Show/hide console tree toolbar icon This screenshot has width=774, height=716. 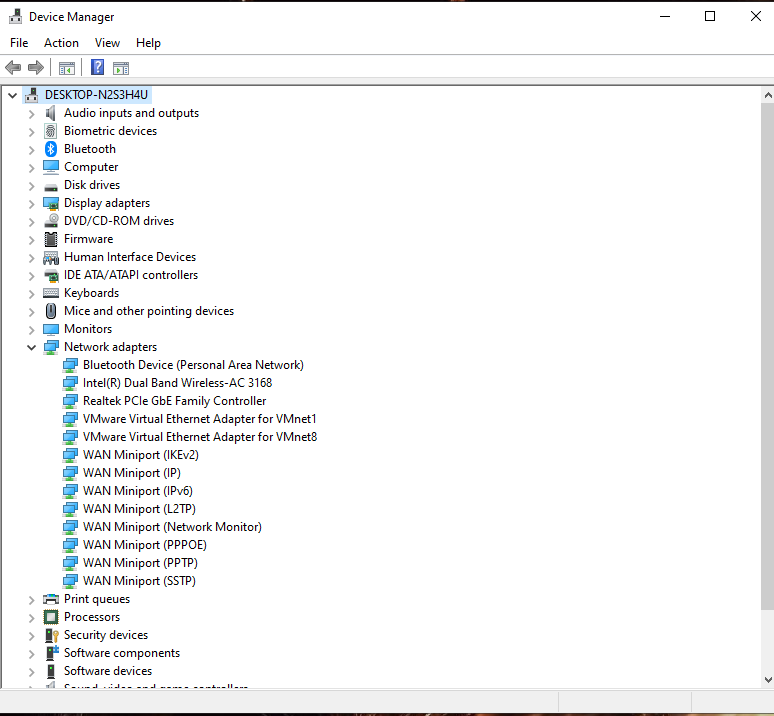click(x=67, y=68)
